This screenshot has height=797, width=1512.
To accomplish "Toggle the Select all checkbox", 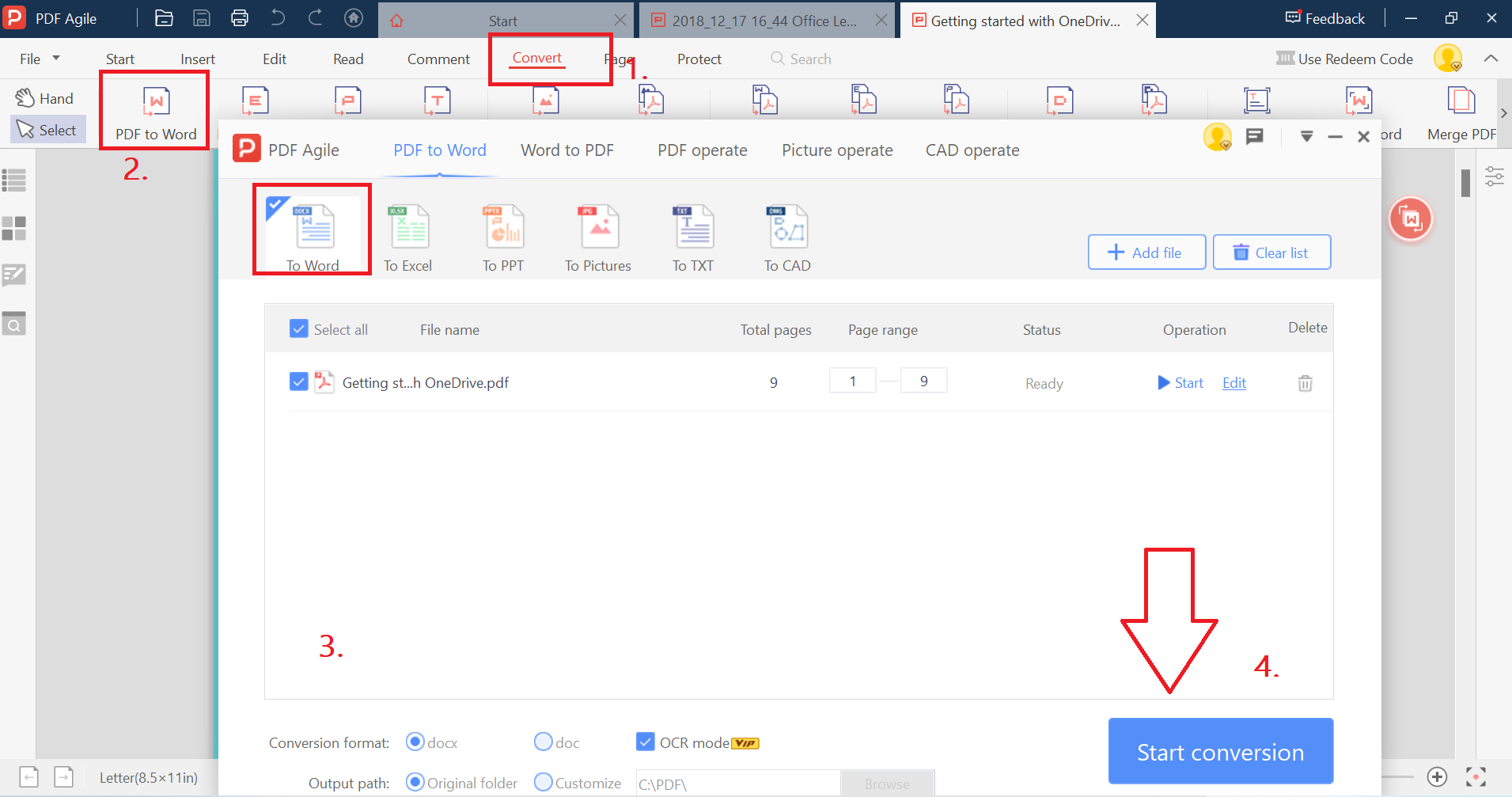I will point(299,328).
